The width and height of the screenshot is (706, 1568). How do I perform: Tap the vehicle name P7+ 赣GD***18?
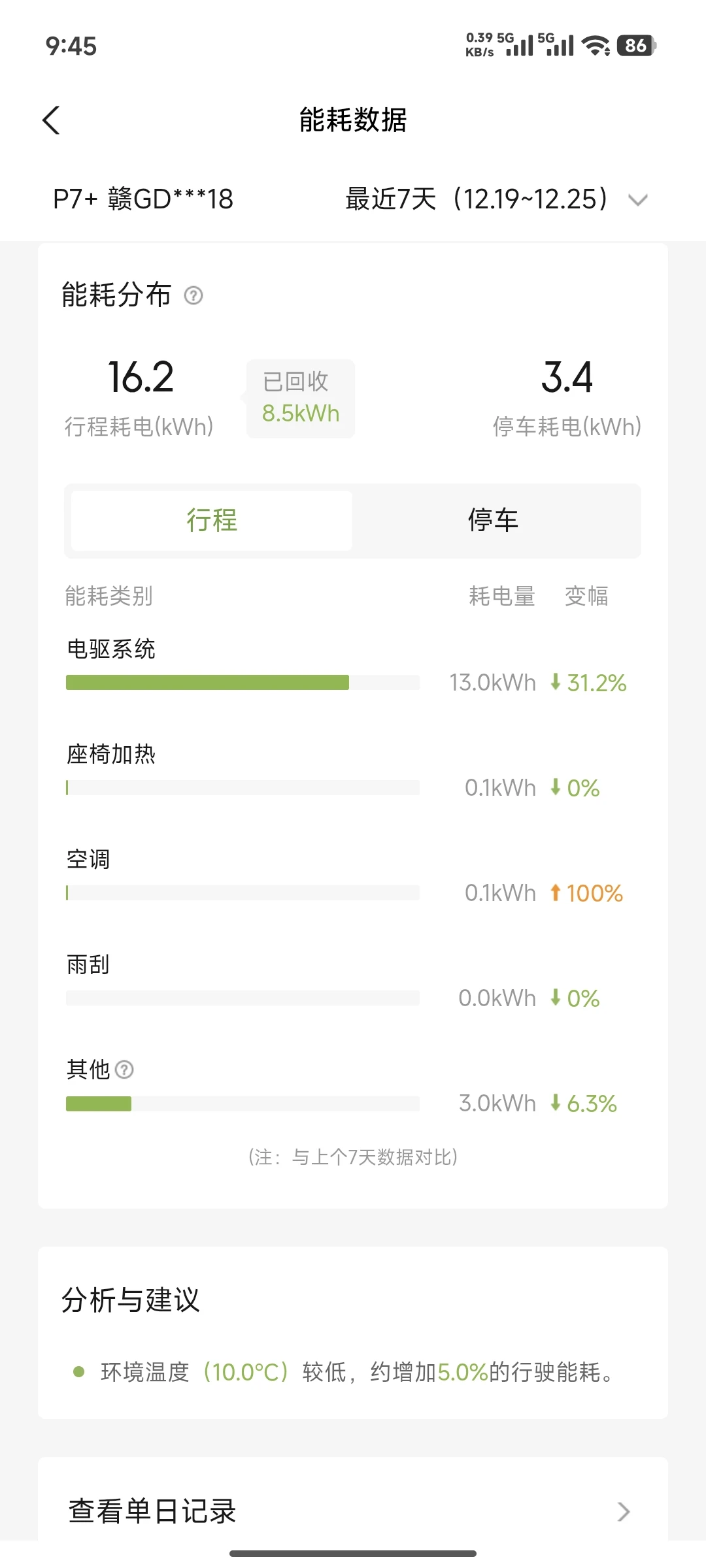[x=143, y=199]
